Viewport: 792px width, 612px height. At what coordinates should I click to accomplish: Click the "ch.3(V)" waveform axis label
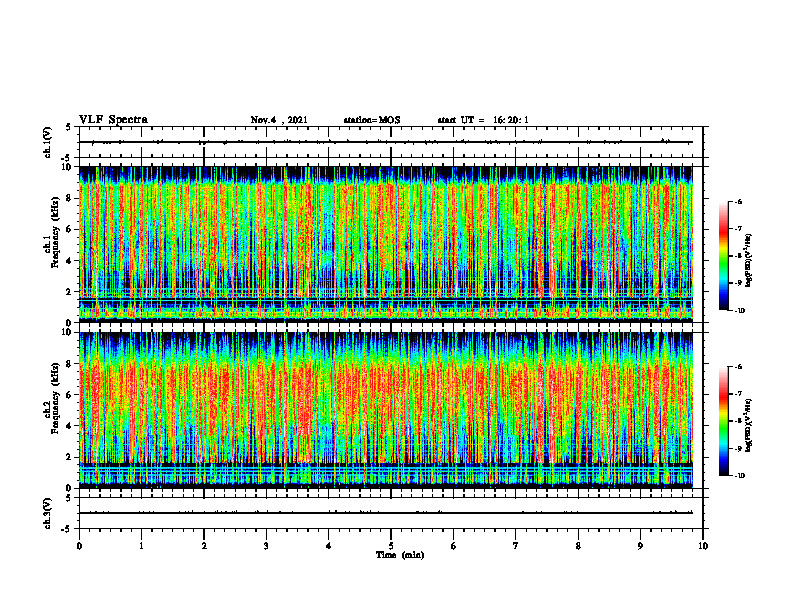coord(47,514)
